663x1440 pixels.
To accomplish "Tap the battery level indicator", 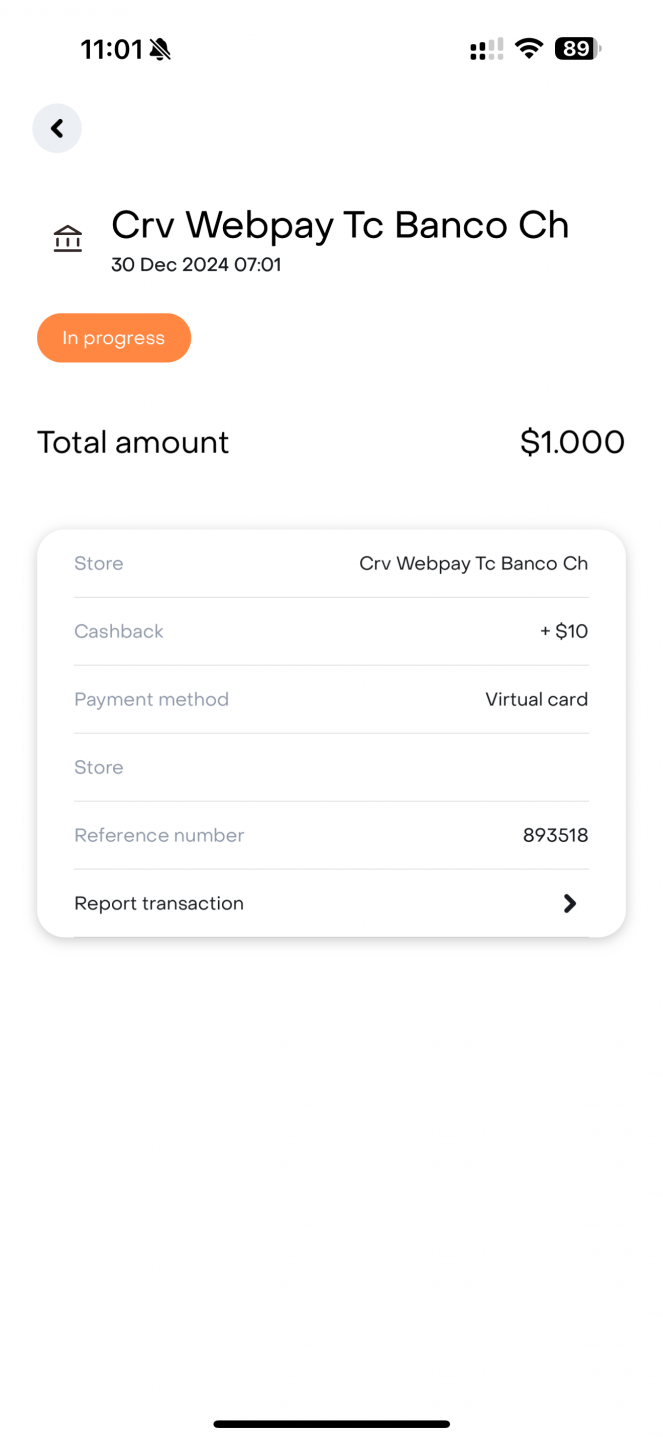I will coord(578,49).
